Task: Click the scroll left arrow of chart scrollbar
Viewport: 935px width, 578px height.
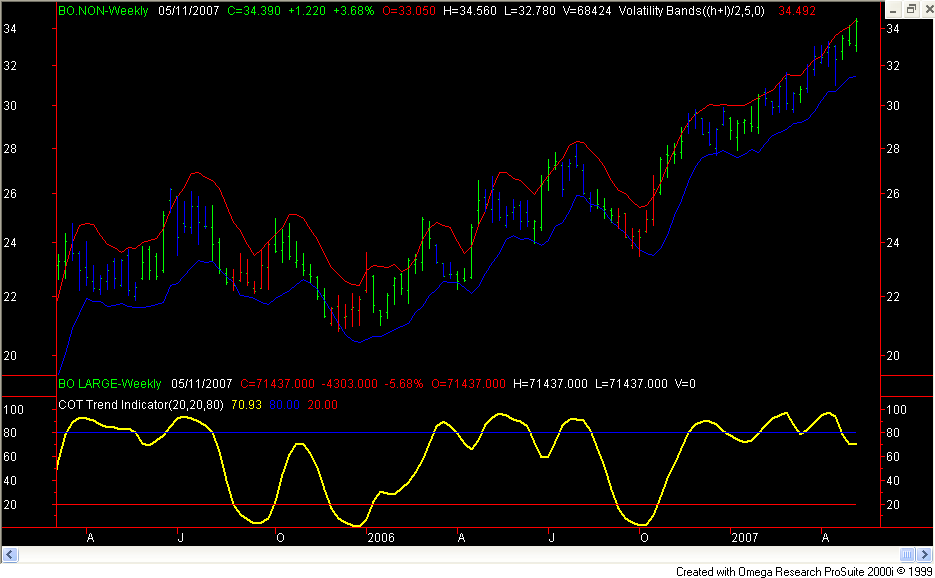Action: pos(10,555)
